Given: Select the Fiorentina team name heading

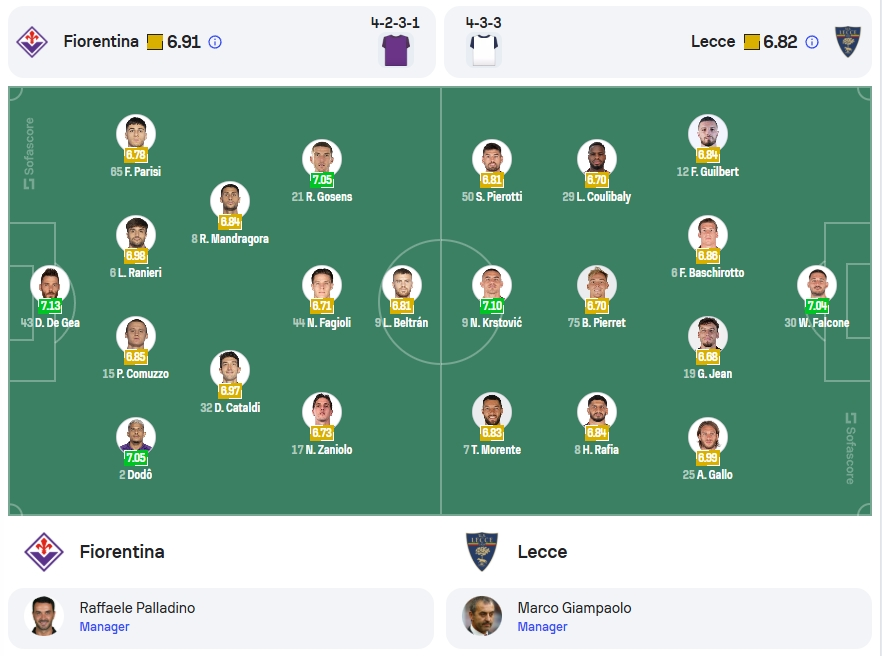Looking at the screenshot, I should [x=122, y=552].
